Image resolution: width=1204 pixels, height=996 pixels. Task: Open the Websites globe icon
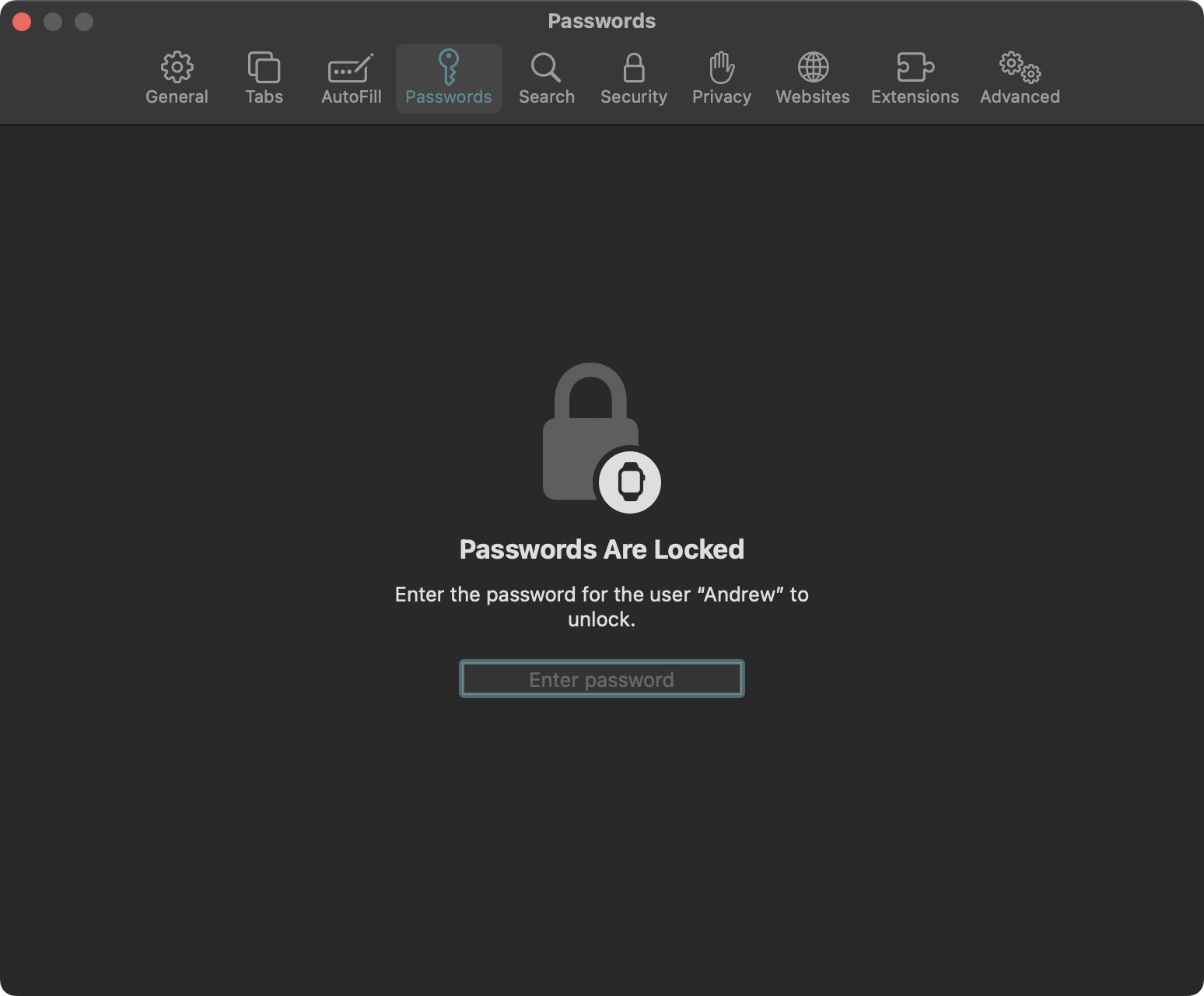pos(813,68)
